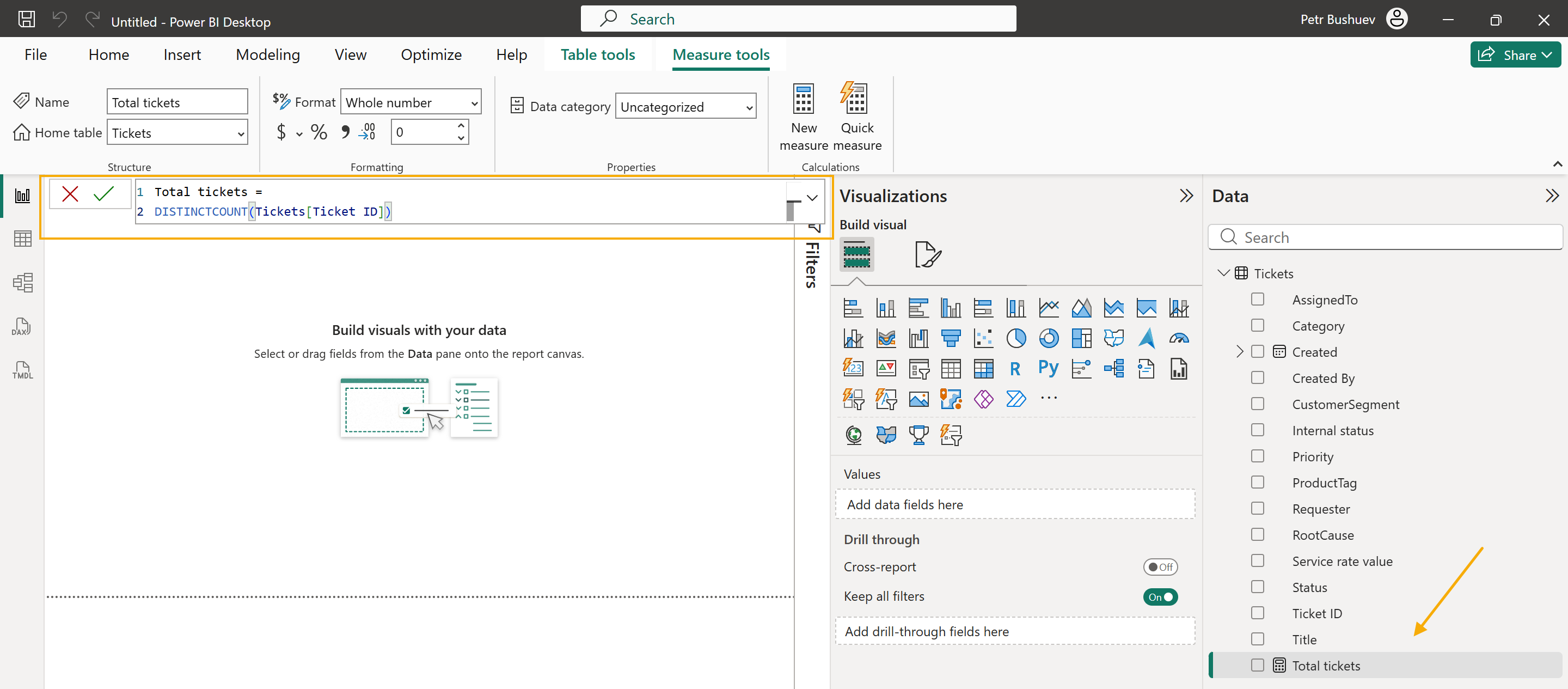The width and height of the screenshot is (1568, 689).
Task: Open the currency format dropdown arrow
Action: 299,133
